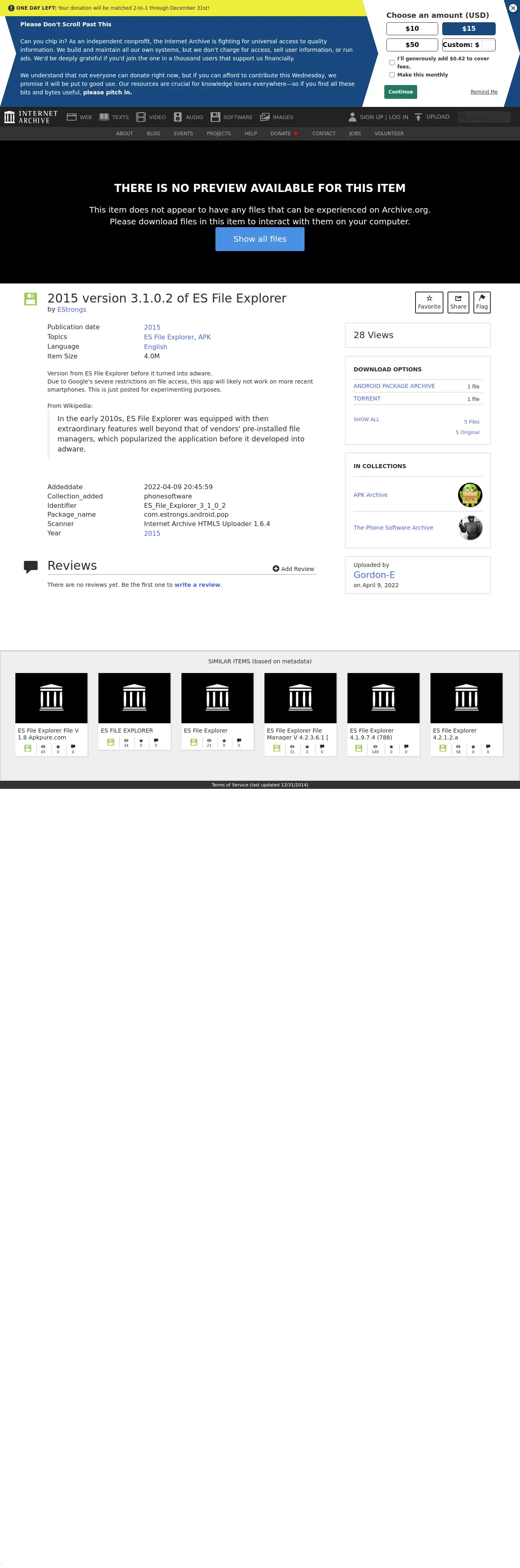
Task: Open similar item ES File Explorer File V 1.8
Action: tap(51, 715)
